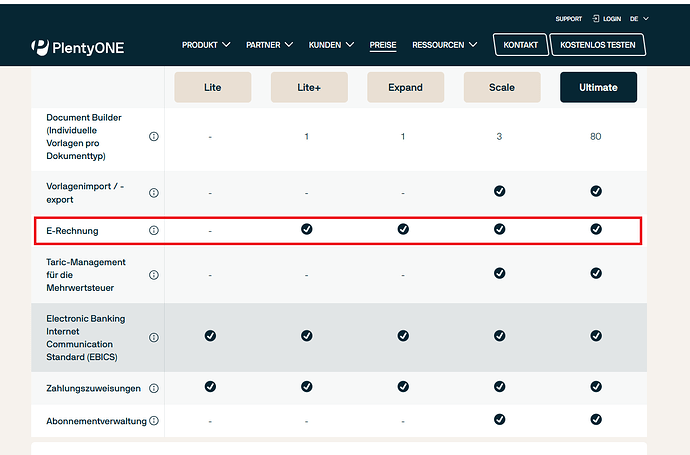Click the value 80 under Ultimate
690x455 pixels.
point(595,136)
